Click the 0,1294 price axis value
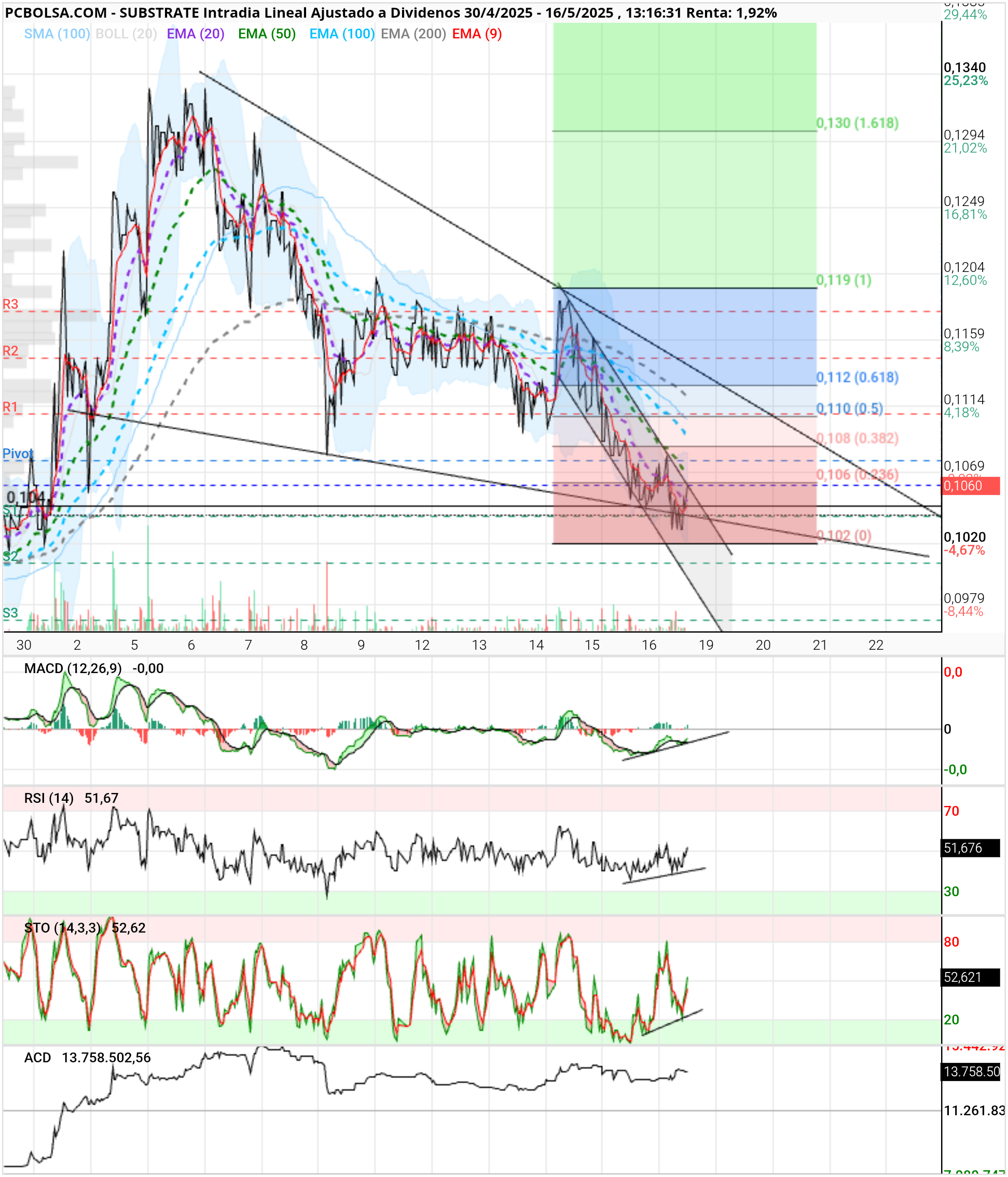 click(964, 134)
